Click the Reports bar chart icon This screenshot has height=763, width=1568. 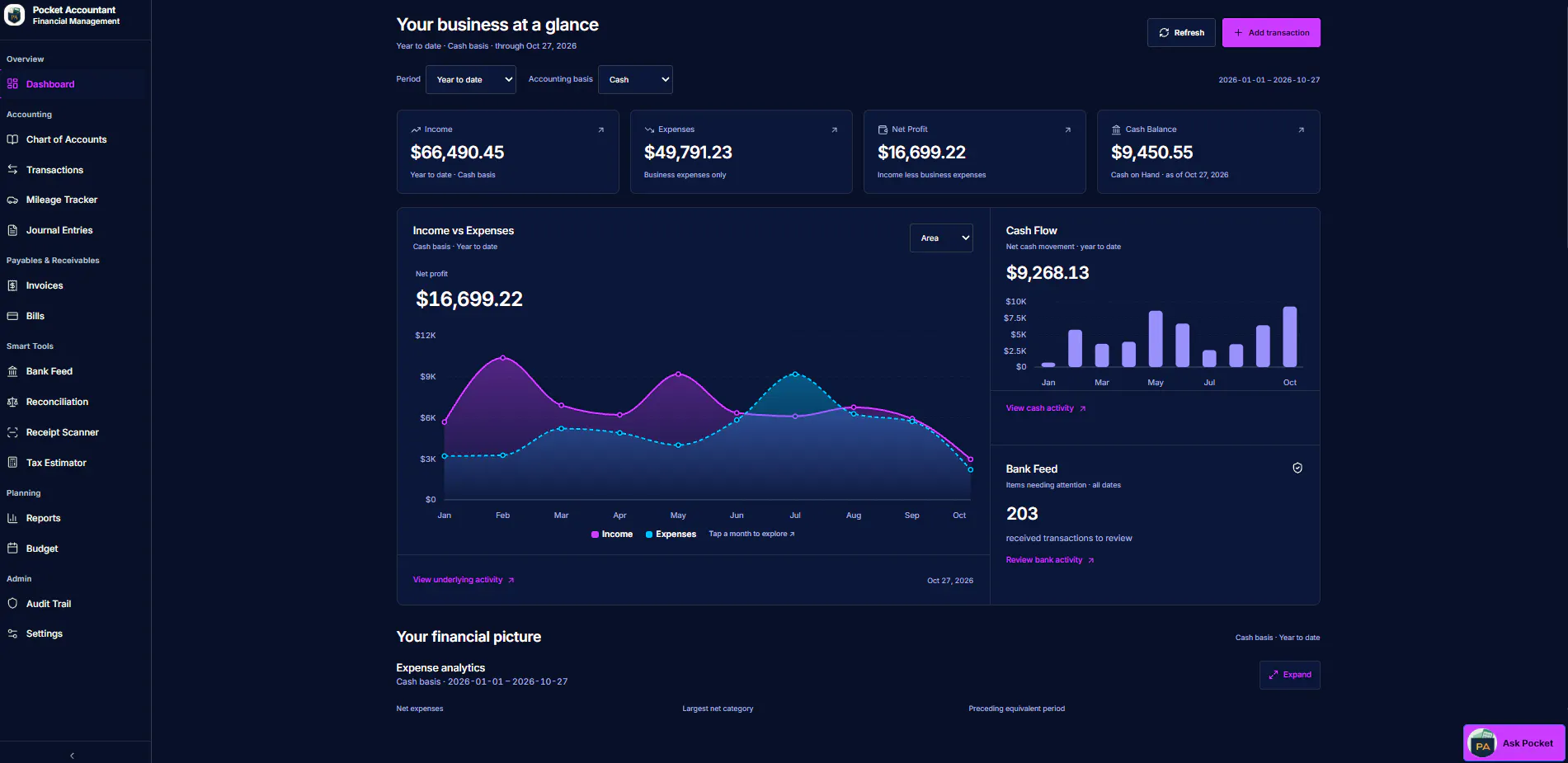tap(12, 518)
